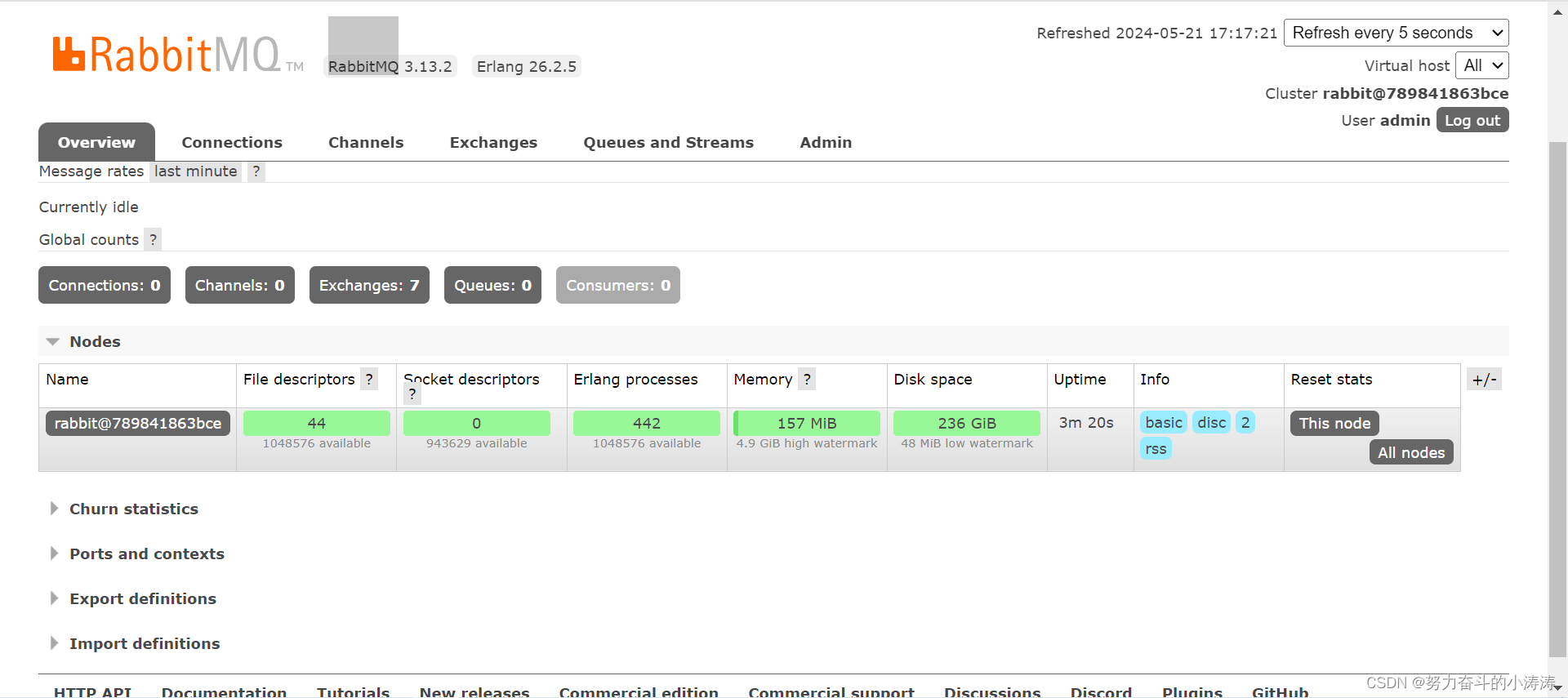
Task: Reset stats for All nodes
Action: (1411, 452)
